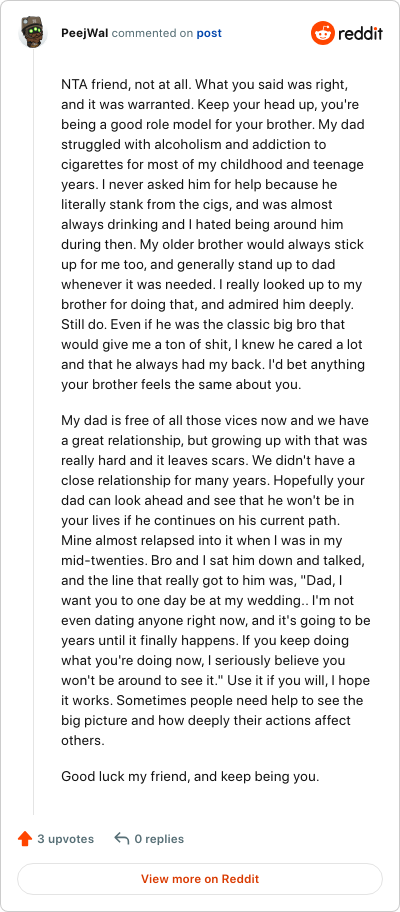This screenshot has height=912, width=400.
Task: Open PeejWal's avatar image
Action: [x=33, y=33]
